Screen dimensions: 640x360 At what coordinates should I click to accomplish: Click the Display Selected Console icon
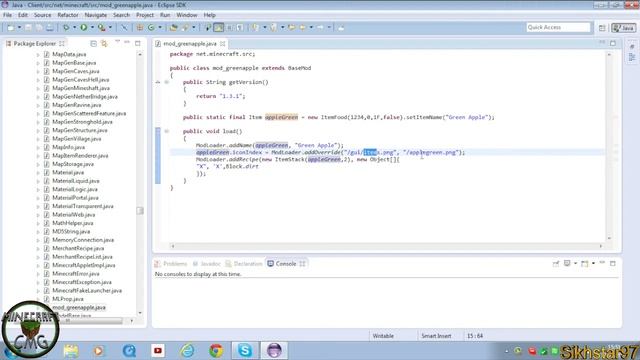coord(567,264)
